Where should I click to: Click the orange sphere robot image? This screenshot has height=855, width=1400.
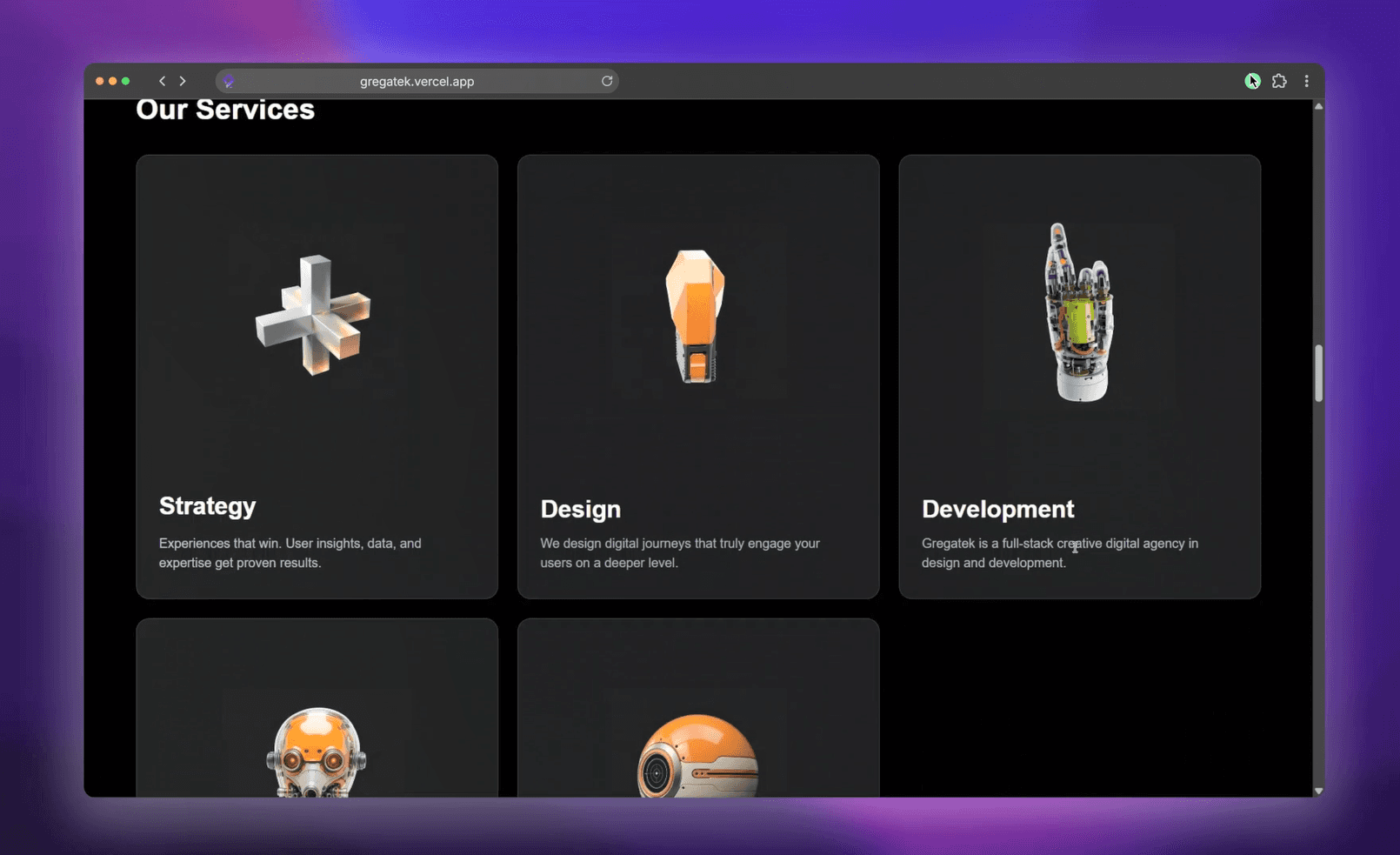coord(697,756)
